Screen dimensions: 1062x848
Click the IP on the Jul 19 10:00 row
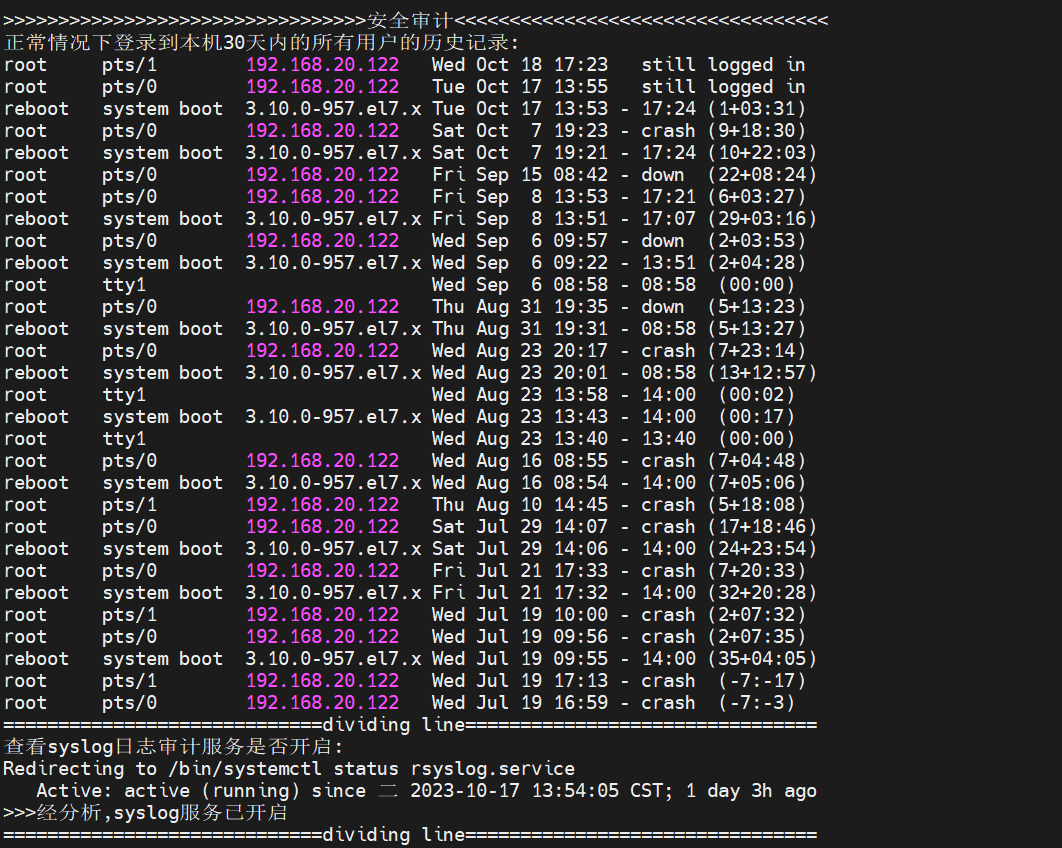tap(322, 615)
